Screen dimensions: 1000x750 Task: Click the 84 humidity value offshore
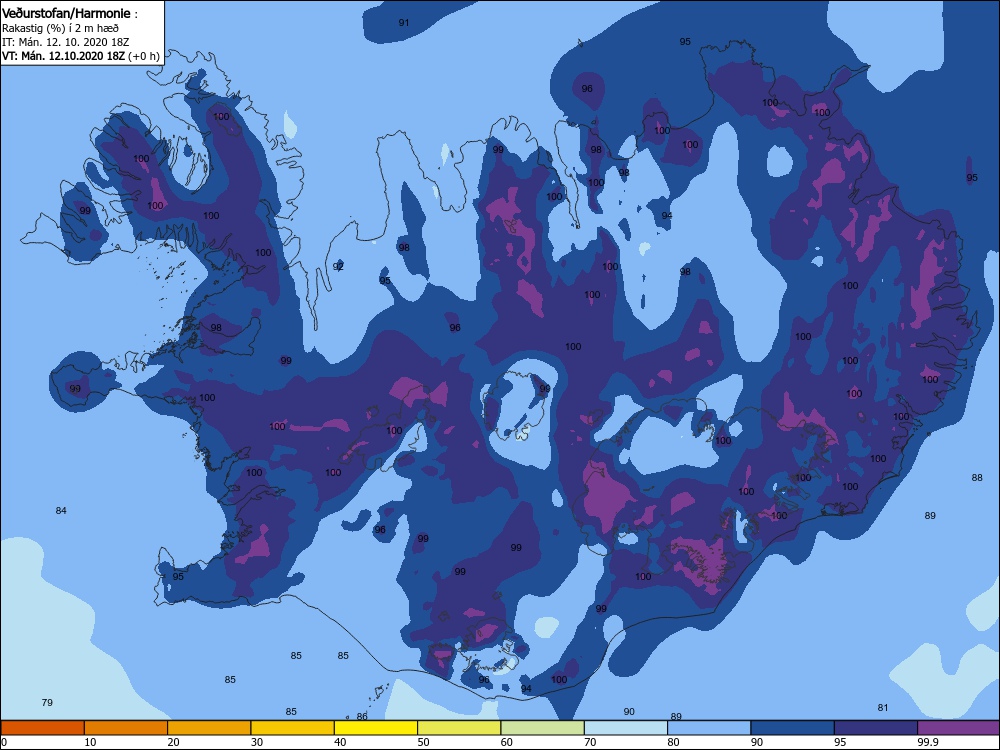61,511
